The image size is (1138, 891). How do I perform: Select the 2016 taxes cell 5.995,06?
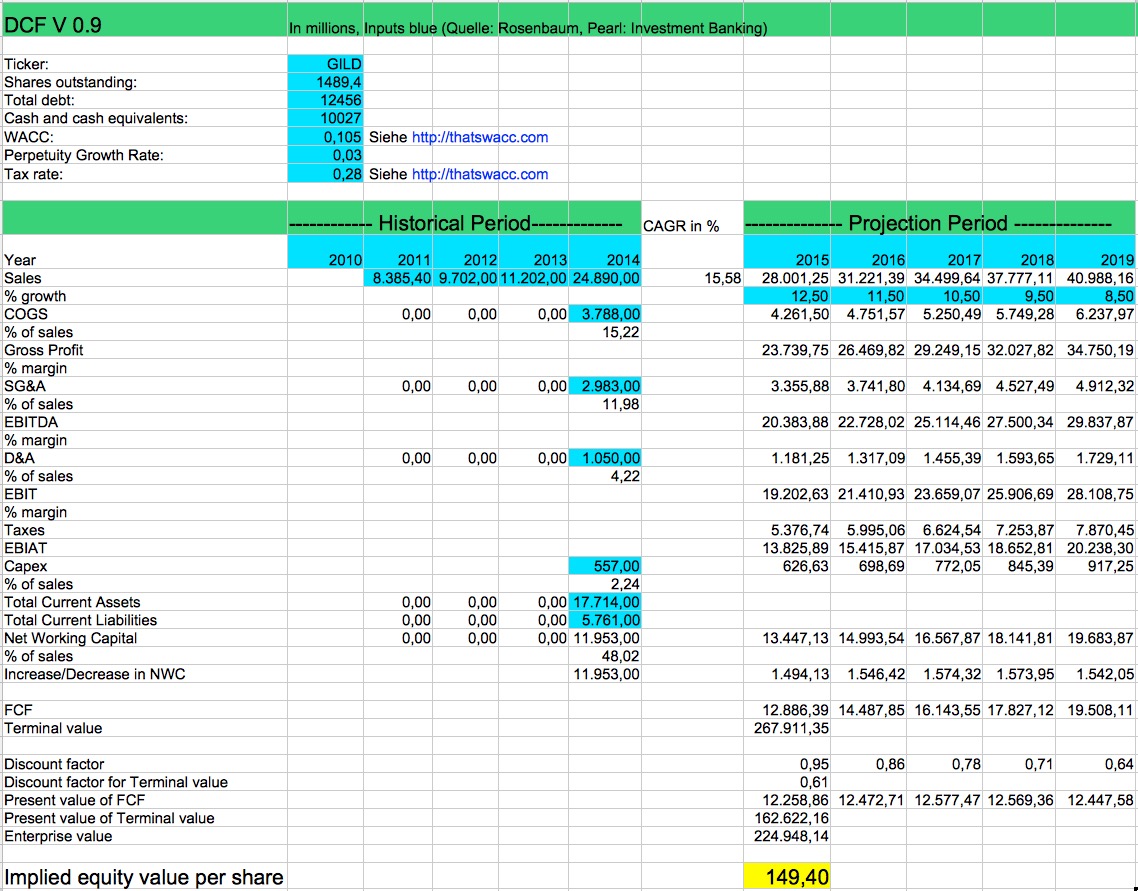point(869,530)
